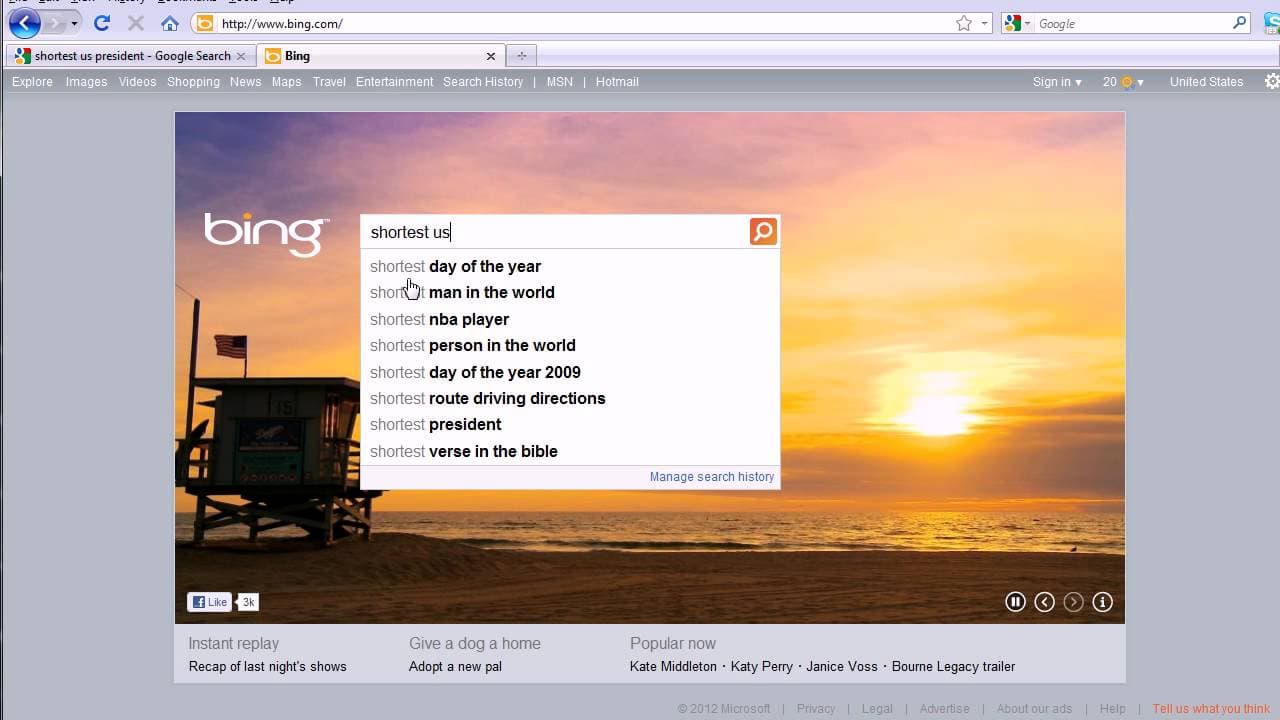Open the image info icon
Screen dimensions: 1280x720
coord(1102,602)
